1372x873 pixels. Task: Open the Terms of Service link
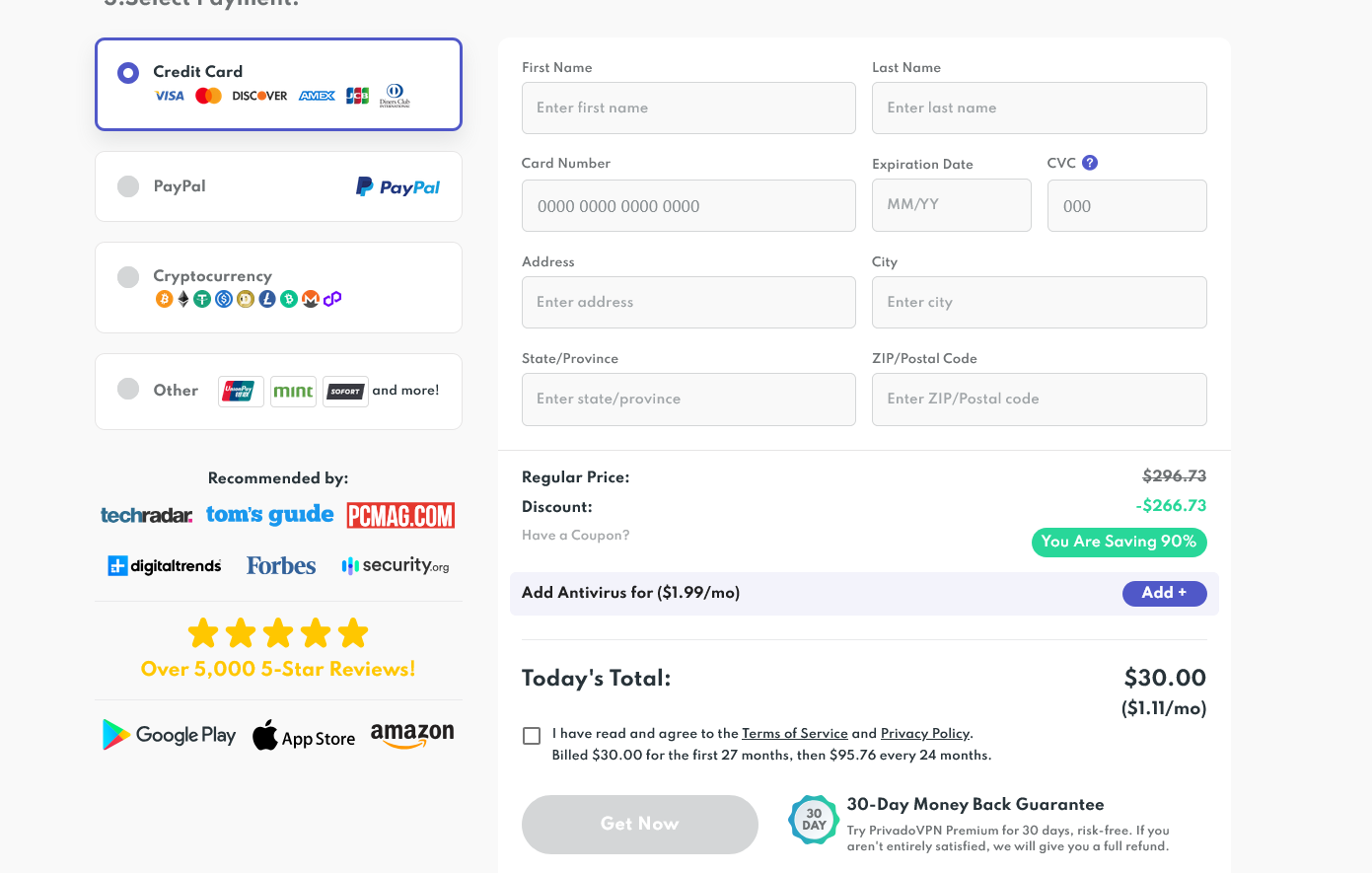(794, 734)
